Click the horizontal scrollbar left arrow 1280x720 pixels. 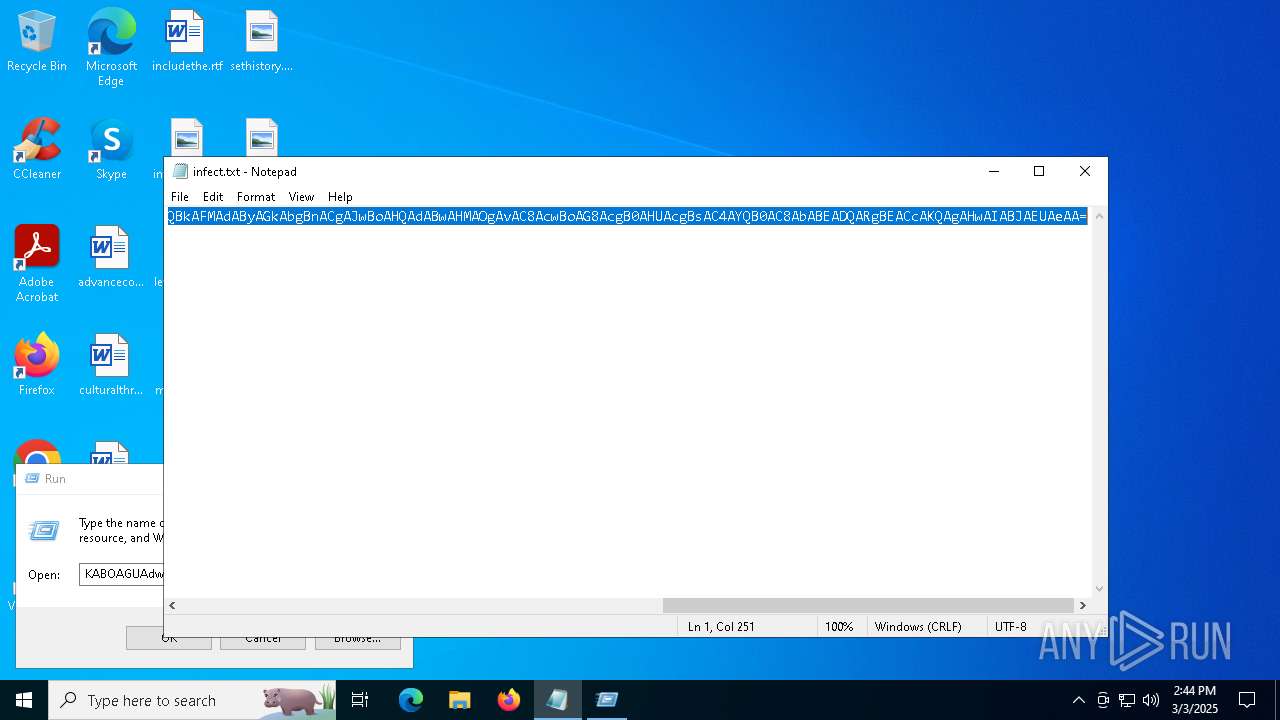pos(172,605)
